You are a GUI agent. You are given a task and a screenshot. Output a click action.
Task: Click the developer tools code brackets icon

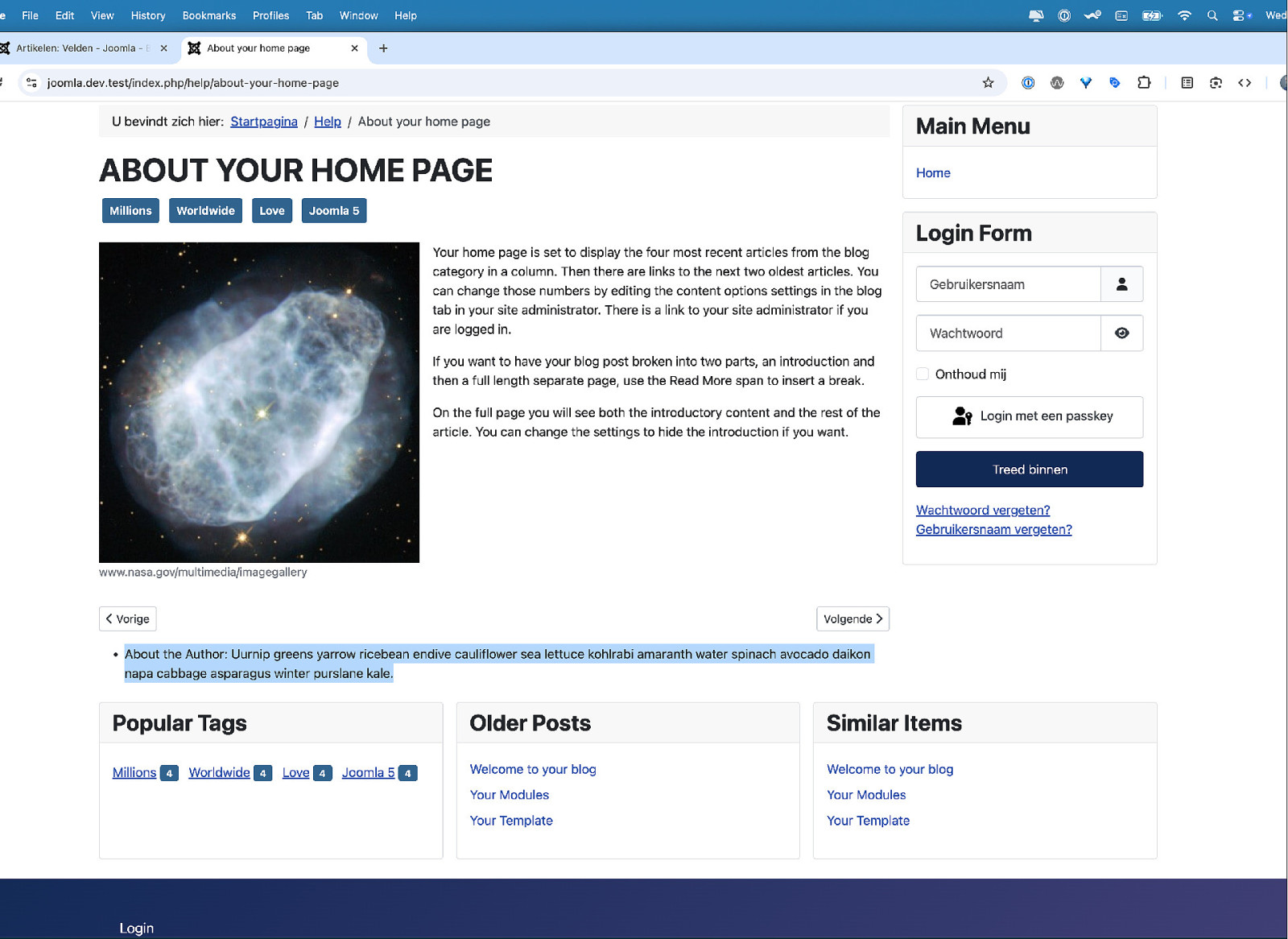coord(1245,83)
